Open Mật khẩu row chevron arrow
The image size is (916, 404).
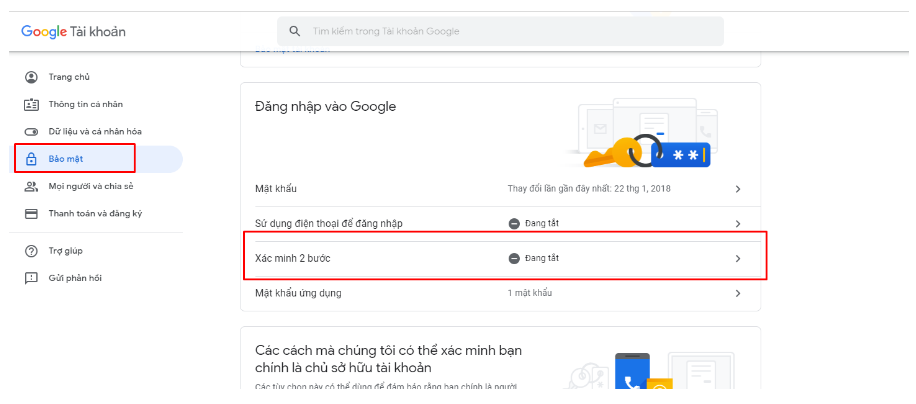coord(738,189)
